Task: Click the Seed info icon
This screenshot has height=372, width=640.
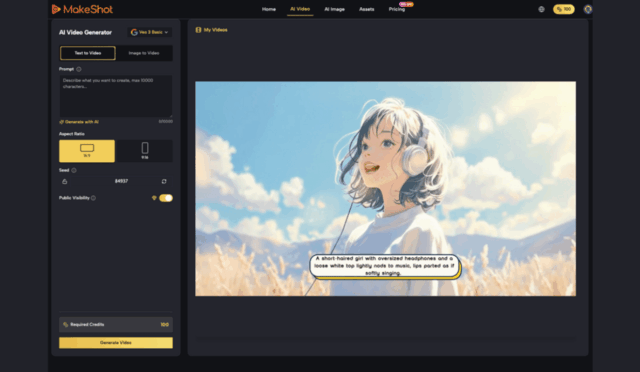Action: click(74, 170)
